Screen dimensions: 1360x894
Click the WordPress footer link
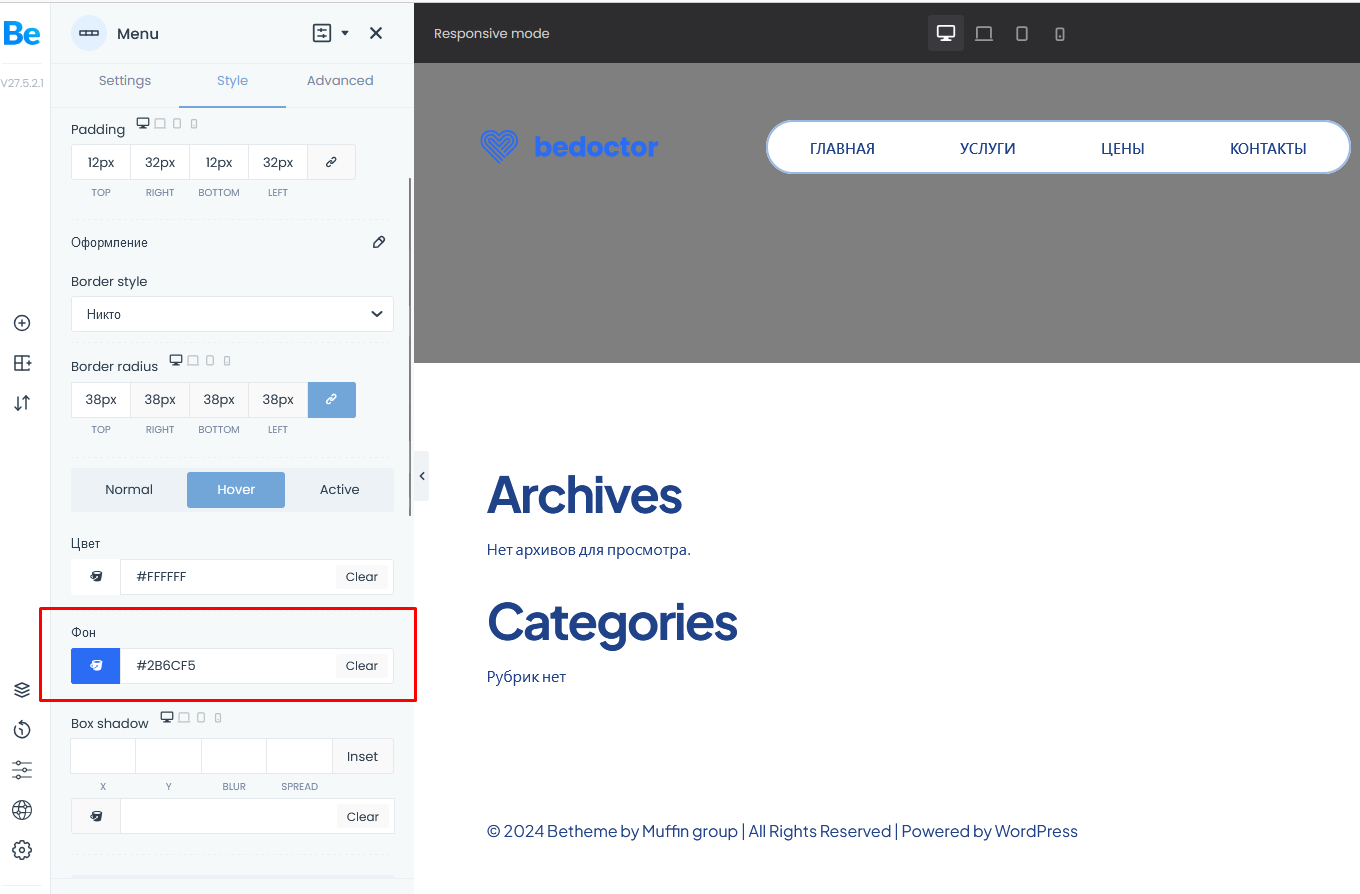click(x=1036, y=831)
